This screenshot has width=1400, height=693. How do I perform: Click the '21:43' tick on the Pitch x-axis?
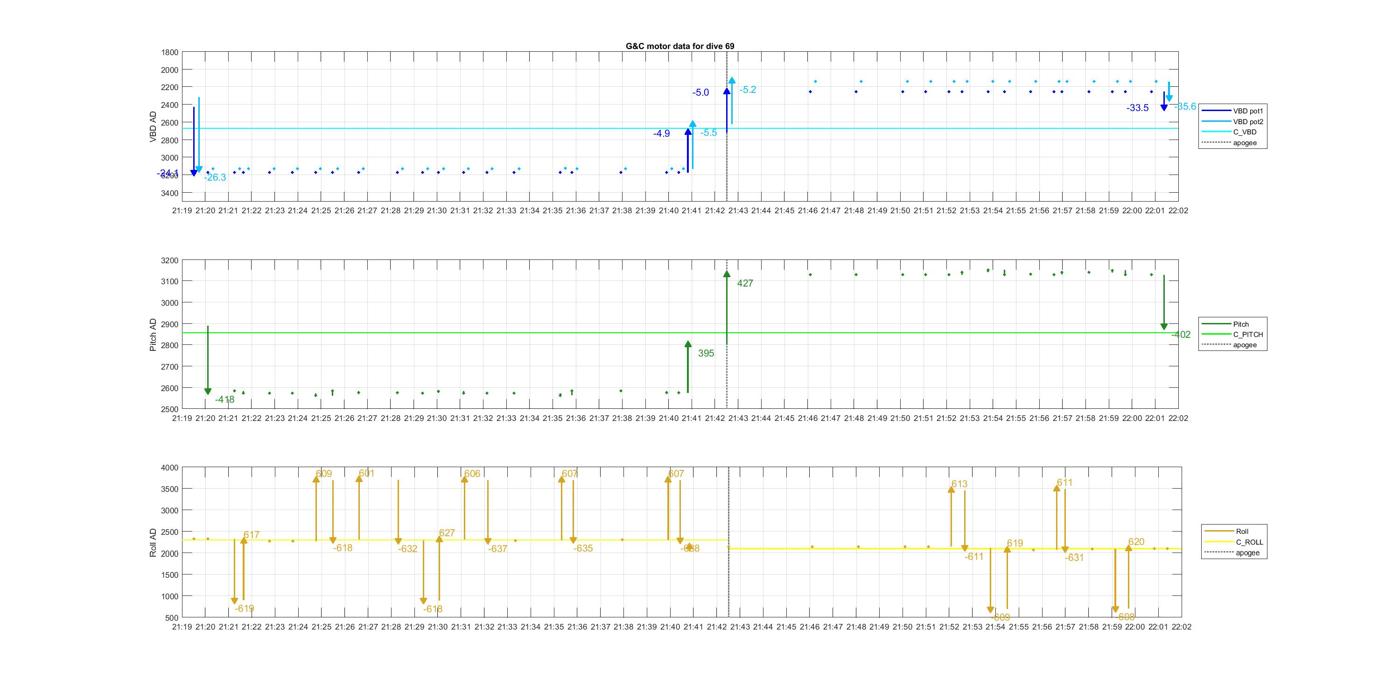pos(738,419)
